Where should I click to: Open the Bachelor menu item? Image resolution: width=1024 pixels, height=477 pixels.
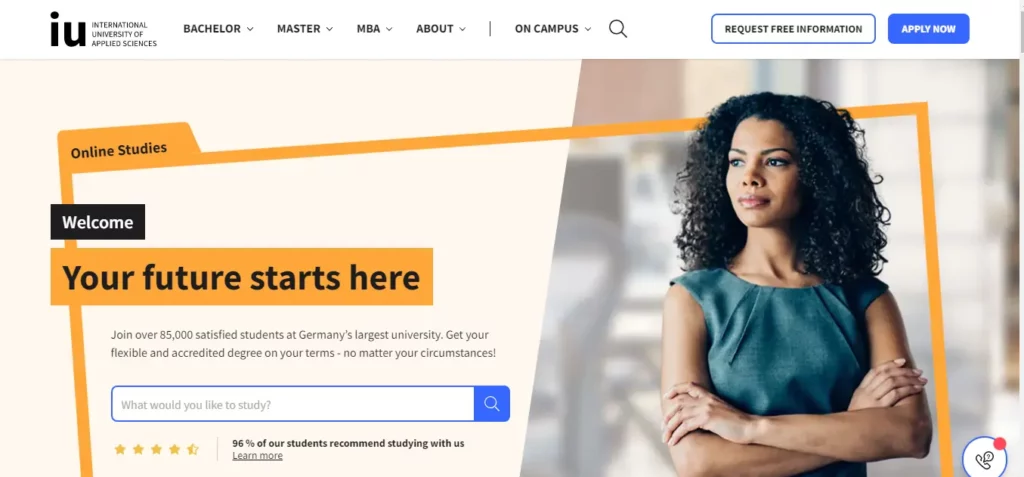click(212, 29)
